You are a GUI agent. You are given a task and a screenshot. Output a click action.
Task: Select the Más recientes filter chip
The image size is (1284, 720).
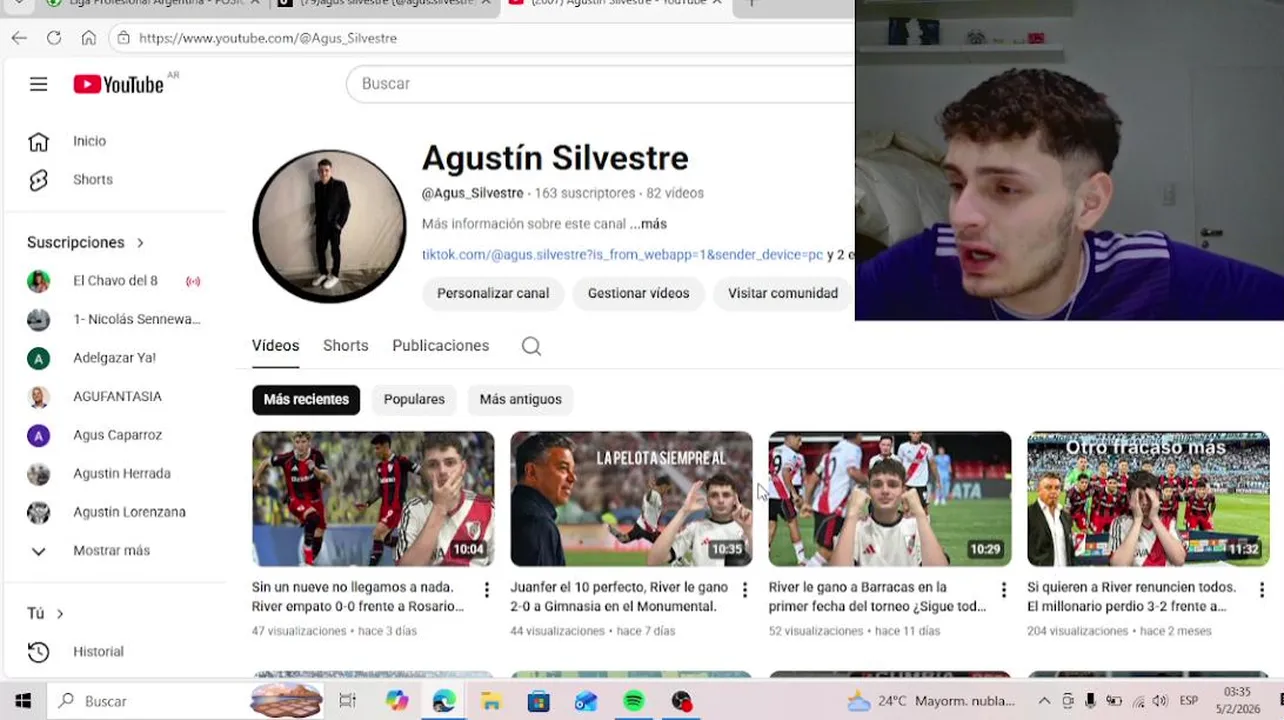[x=306, y=399]
